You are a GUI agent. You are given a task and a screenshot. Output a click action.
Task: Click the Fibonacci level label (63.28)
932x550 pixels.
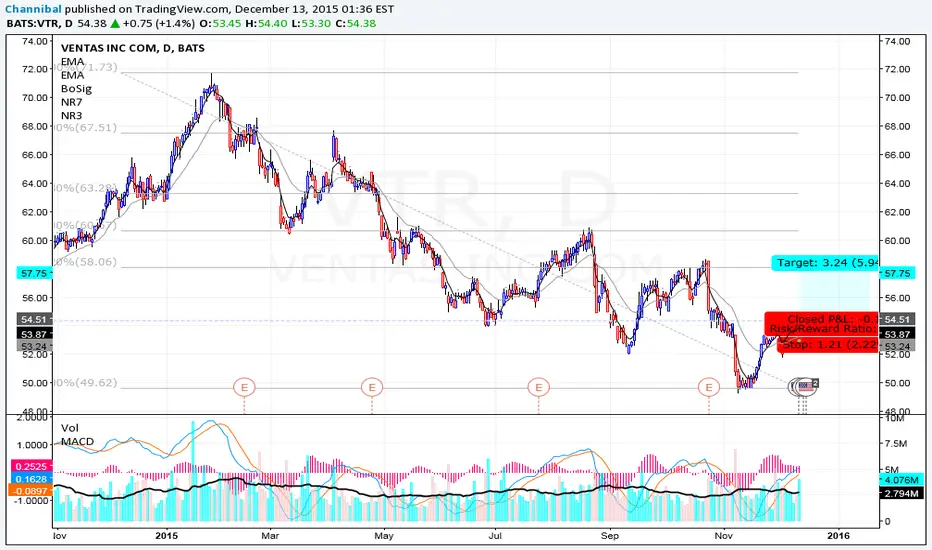point(86,188)
